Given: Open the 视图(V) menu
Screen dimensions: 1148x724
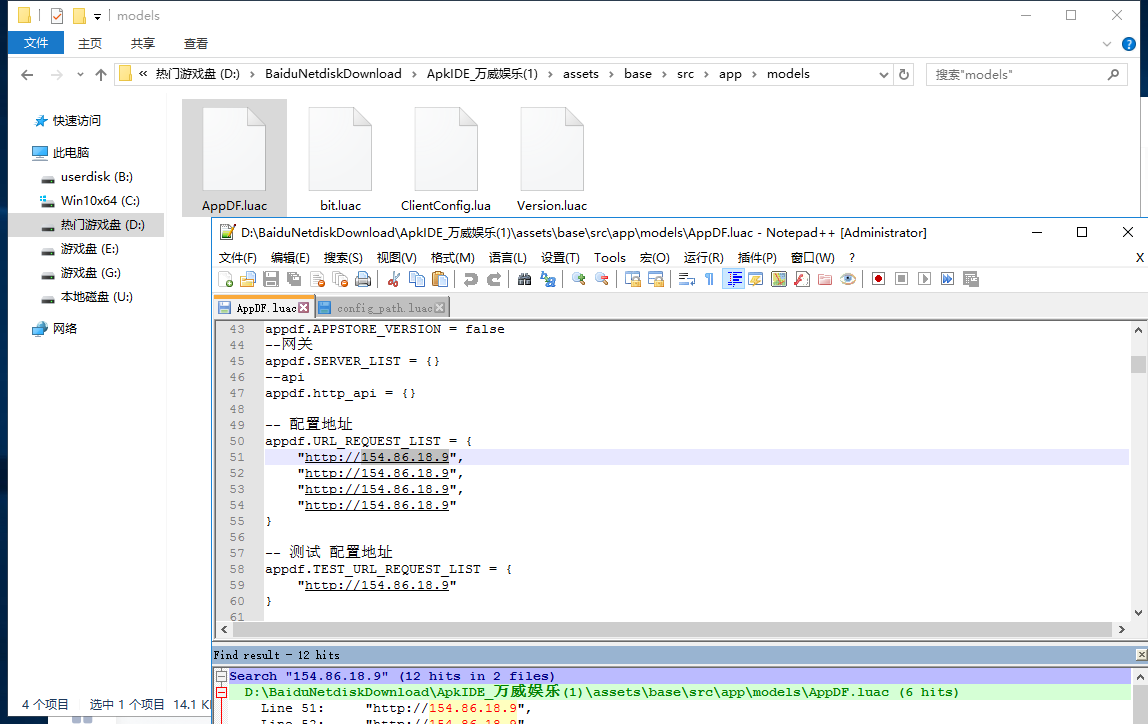Looking at the screenshot, I should [x=397, y=258].
